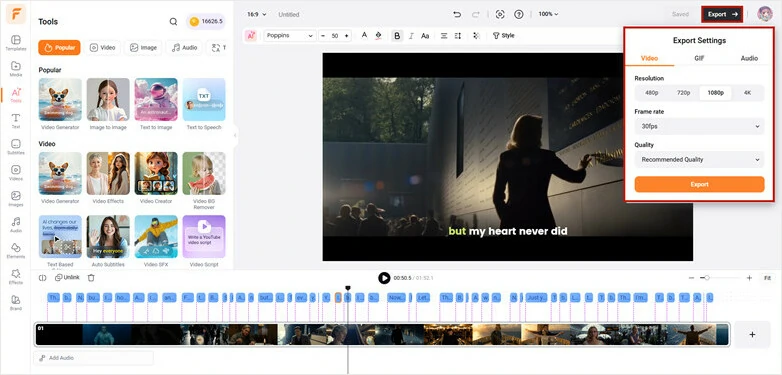This screenshot has height=375, width=782.
Task: Open the Audio sidebar section
Action: 15,224
